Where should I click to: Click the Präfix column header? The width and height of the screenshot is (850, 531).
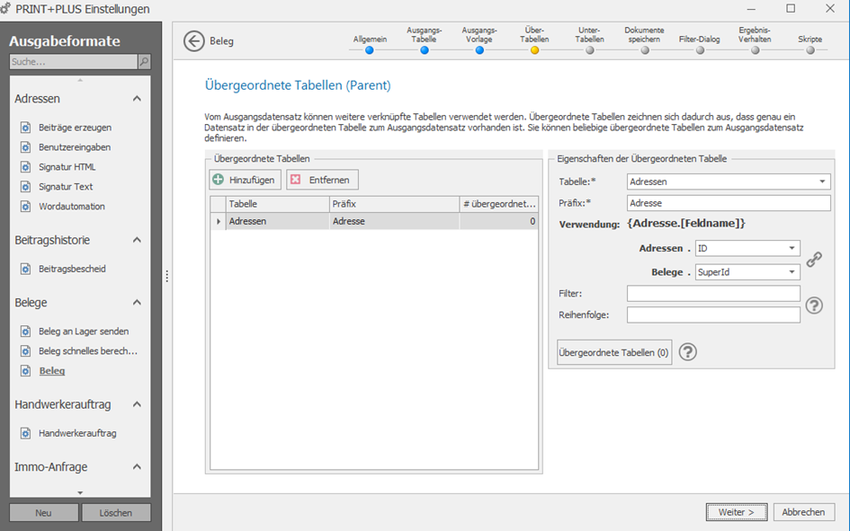[394, 204]
